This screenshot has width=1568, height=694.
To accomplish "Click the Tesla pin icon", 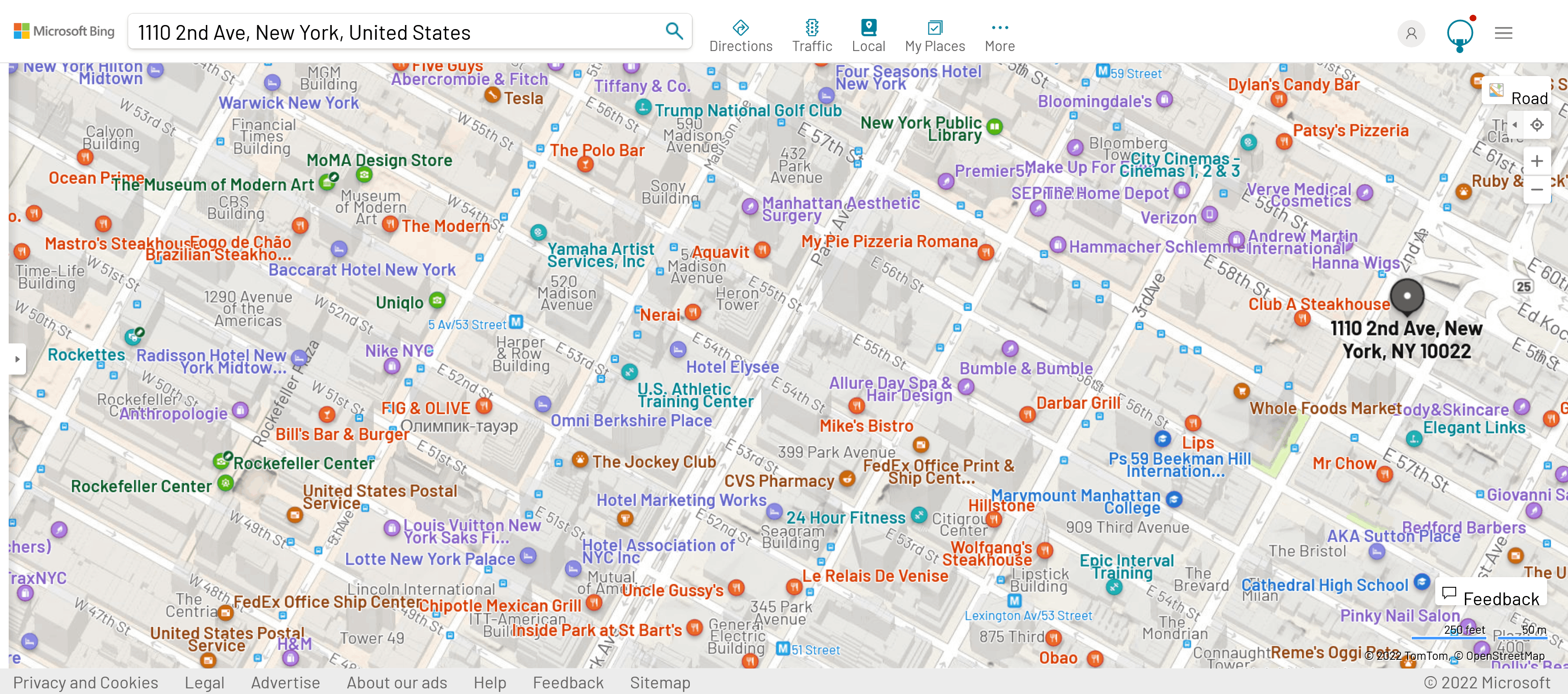I will 492,95.
